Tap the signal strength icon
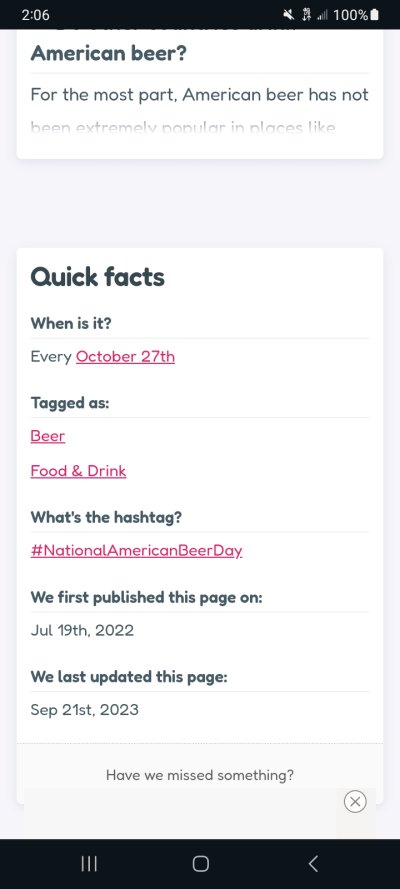Viewport: 400px width, 889px height. pyautogui.click(x=323, y=15)
